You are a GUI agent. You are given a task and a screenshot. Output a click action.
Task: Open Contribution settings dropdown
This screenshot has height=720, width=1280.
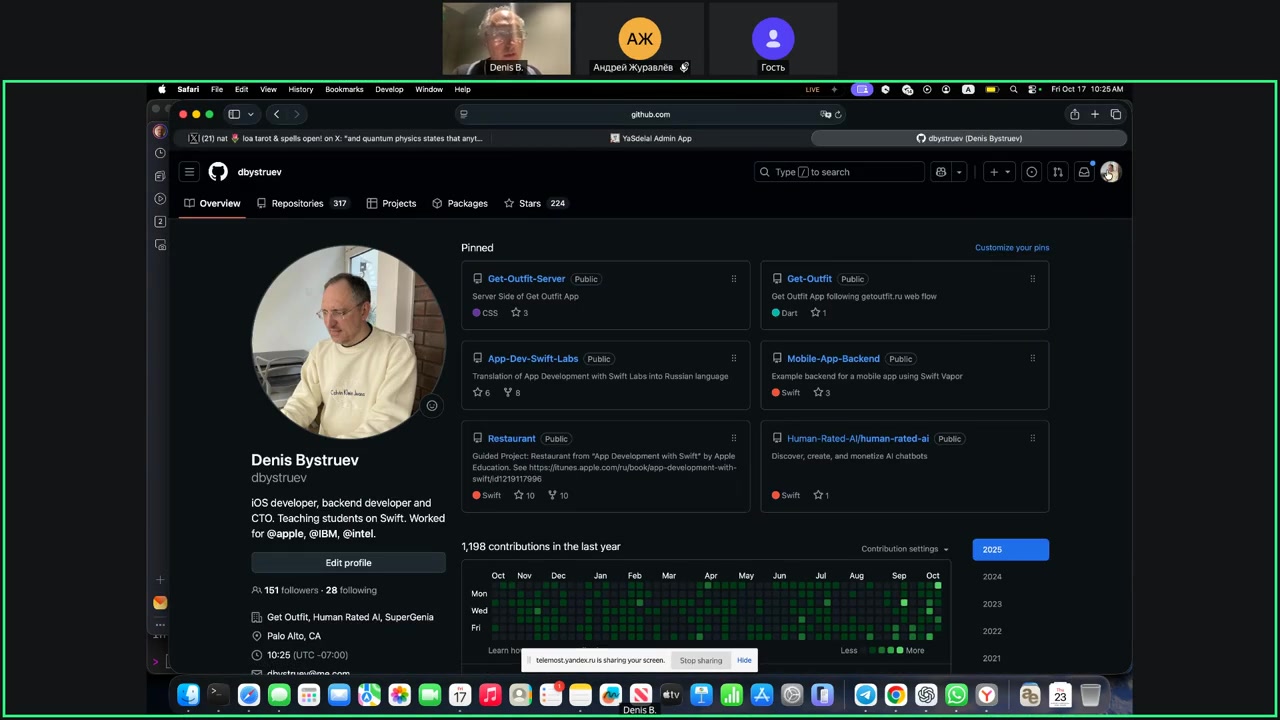point(905,549)
